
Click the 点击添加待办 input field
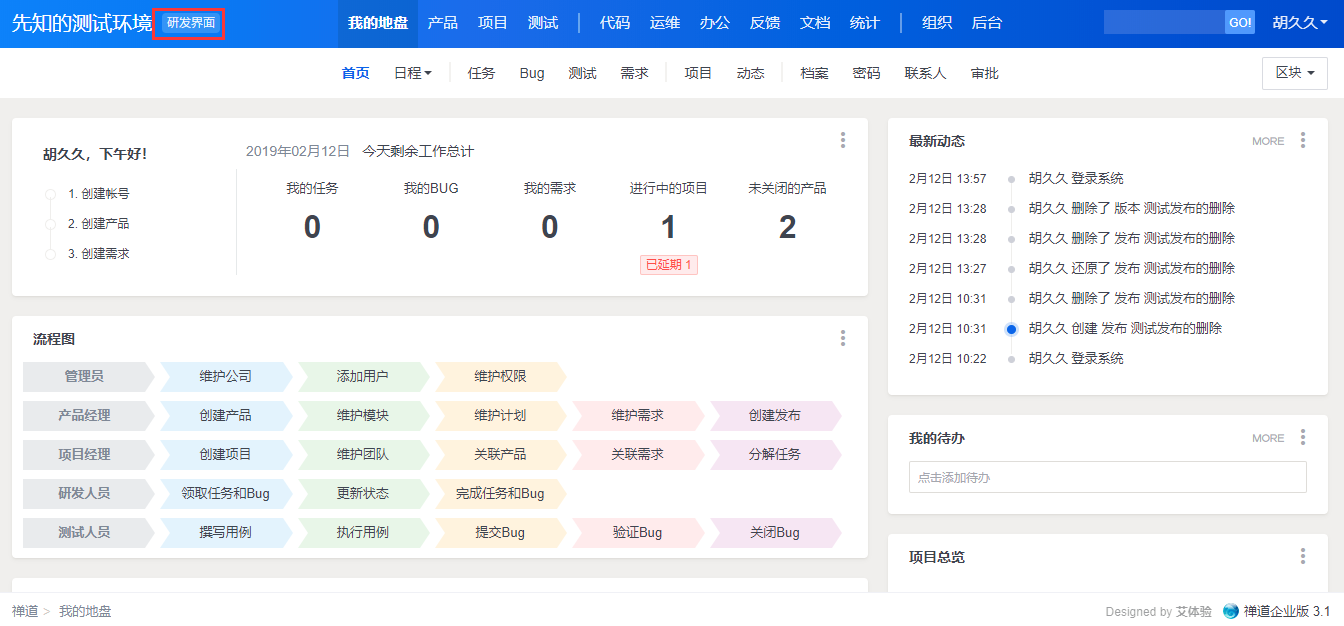1107,477
